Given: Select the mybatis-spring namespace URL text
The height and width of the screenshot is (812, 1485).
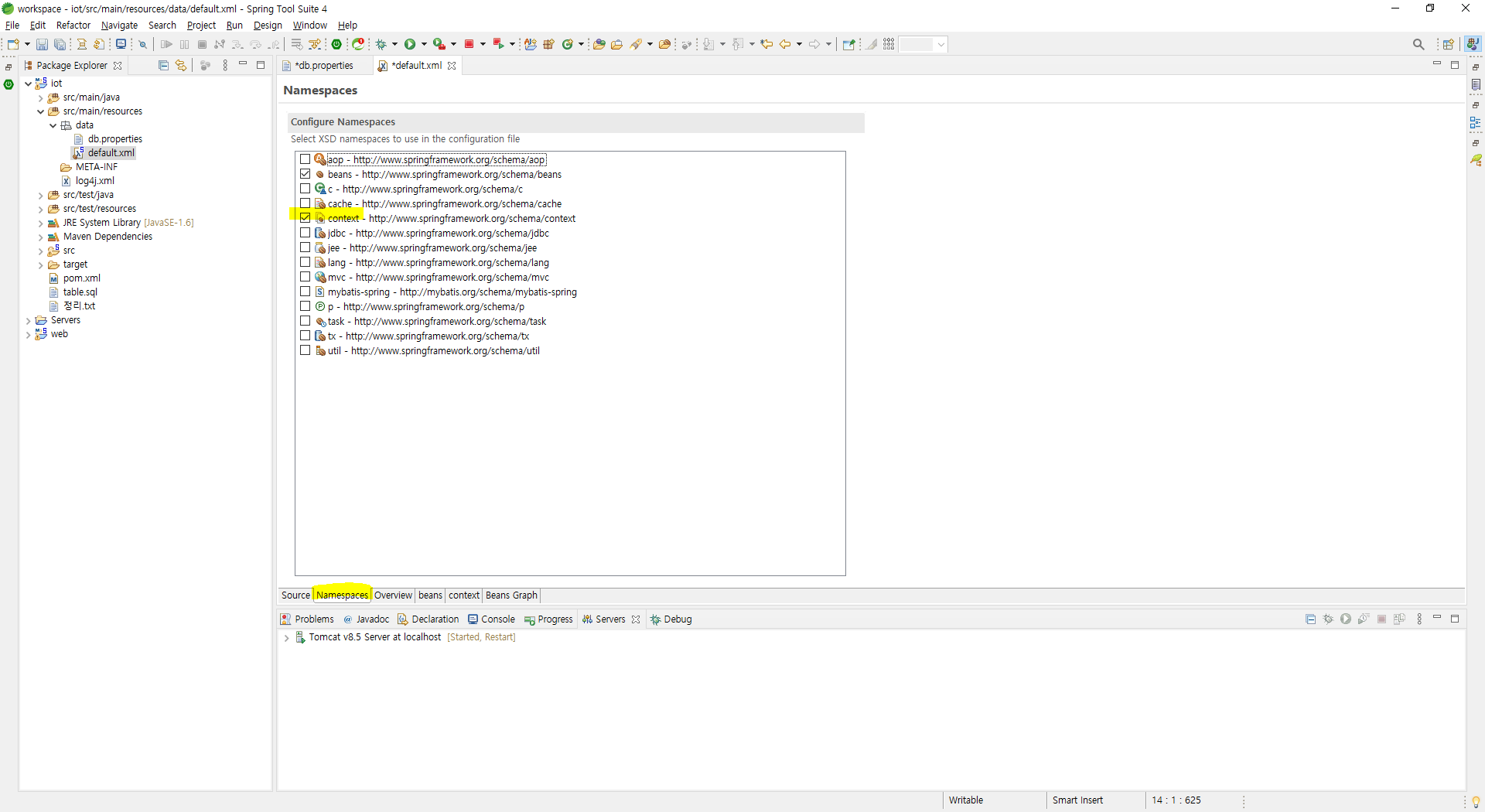Looking at the screenshot, I should click(488, 292).
